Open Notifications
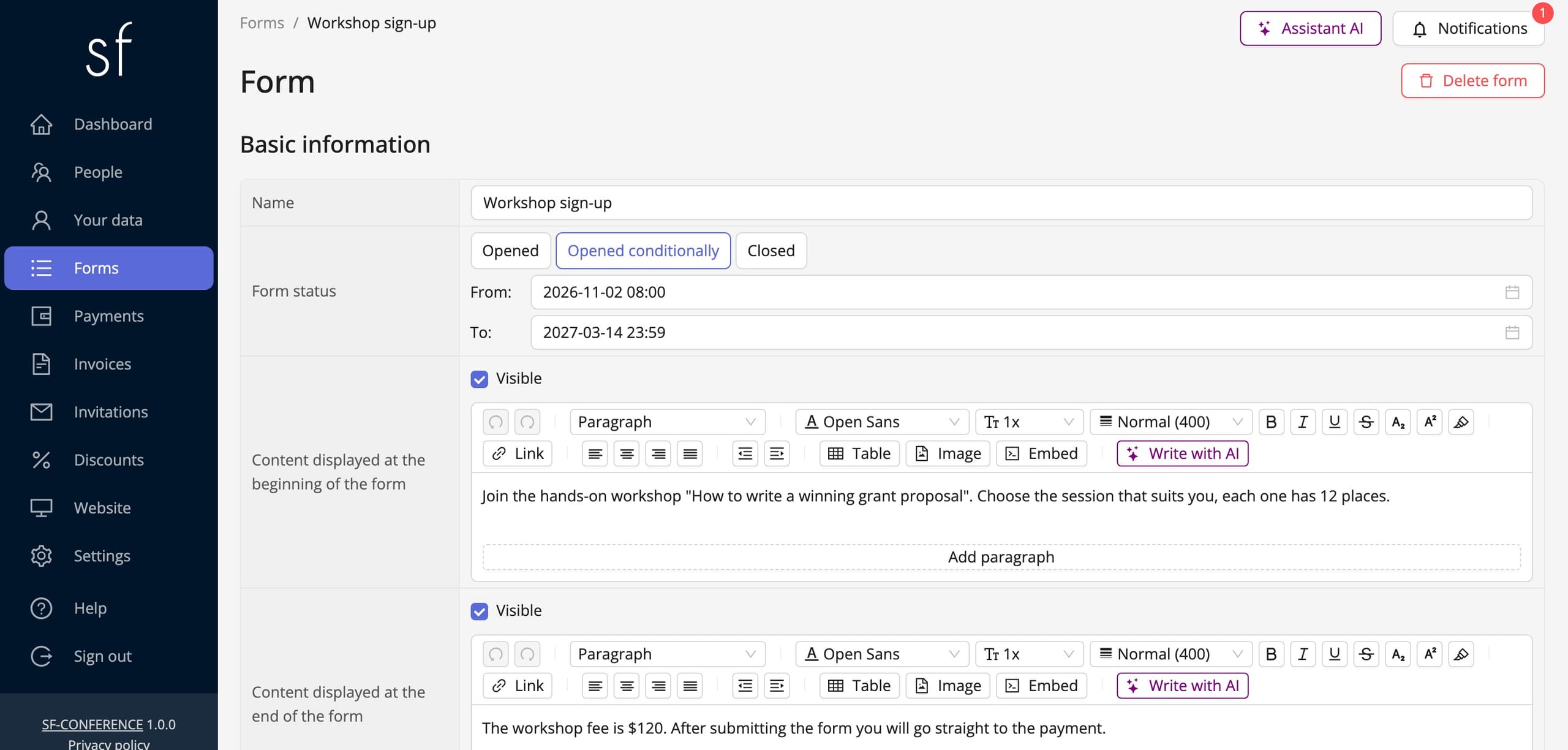The width and height of the screenshot is (1568, 750). 1468,28
